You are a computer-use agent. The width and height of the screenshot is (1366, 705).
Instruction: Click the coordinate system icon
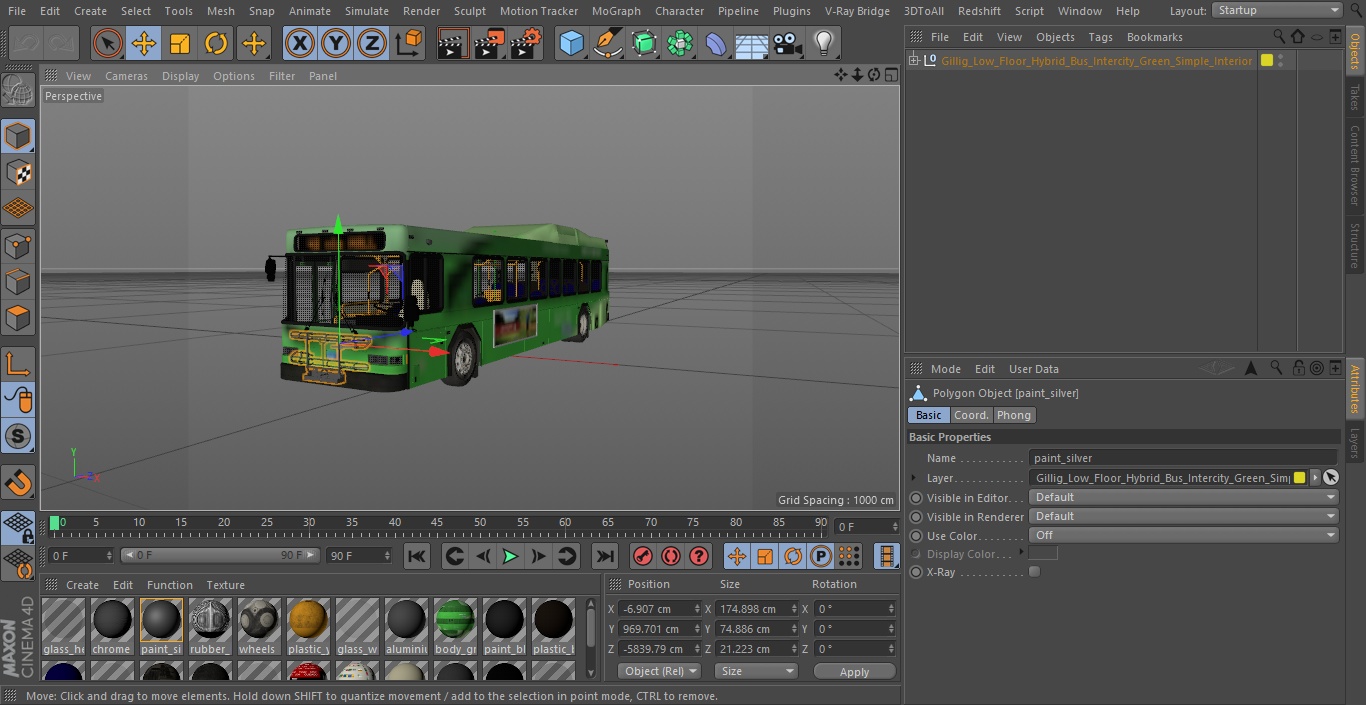[x=409, y=43]
